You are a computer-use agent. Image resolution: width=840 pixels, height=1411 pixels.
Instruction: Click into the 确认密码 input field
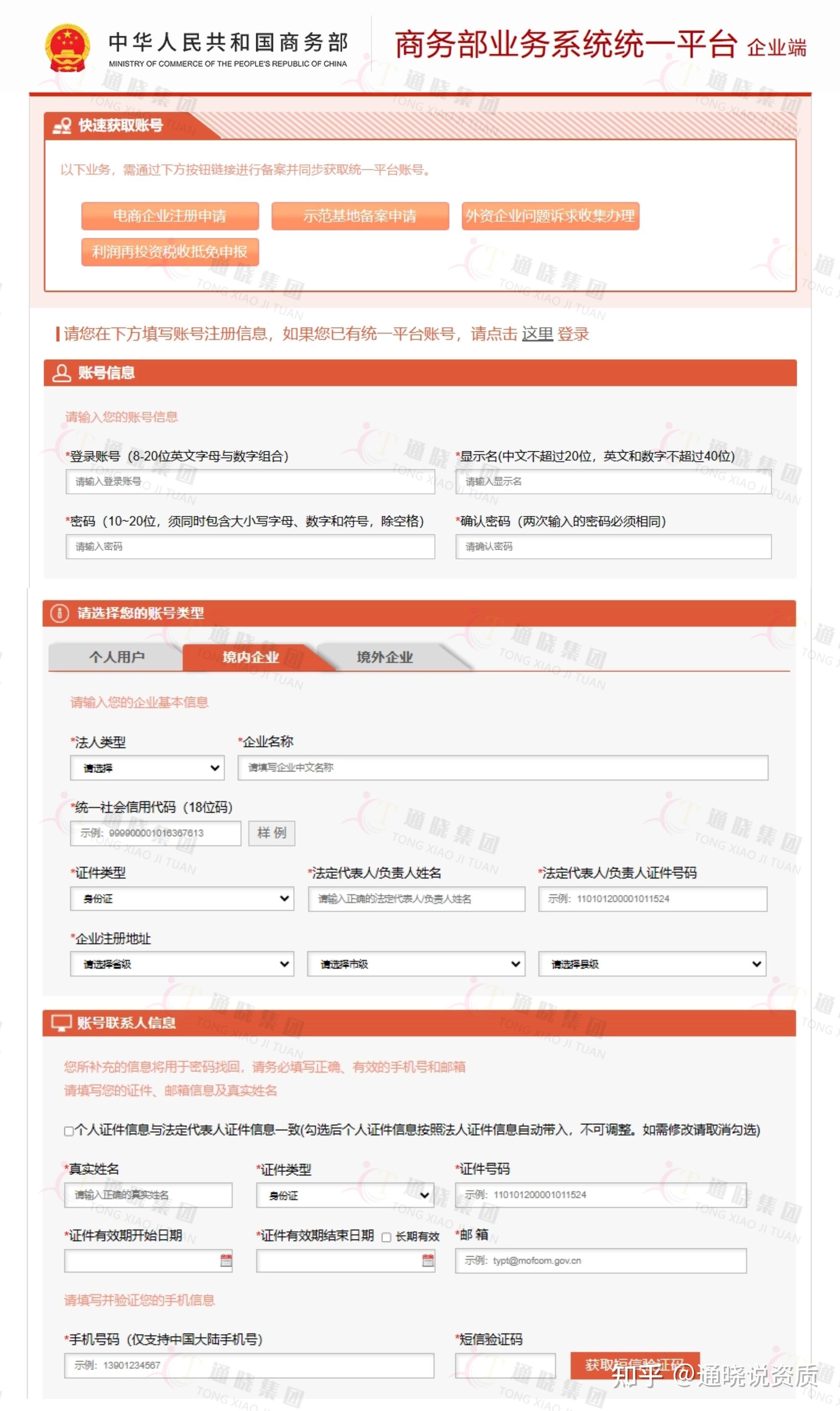(x=614, y=546)
